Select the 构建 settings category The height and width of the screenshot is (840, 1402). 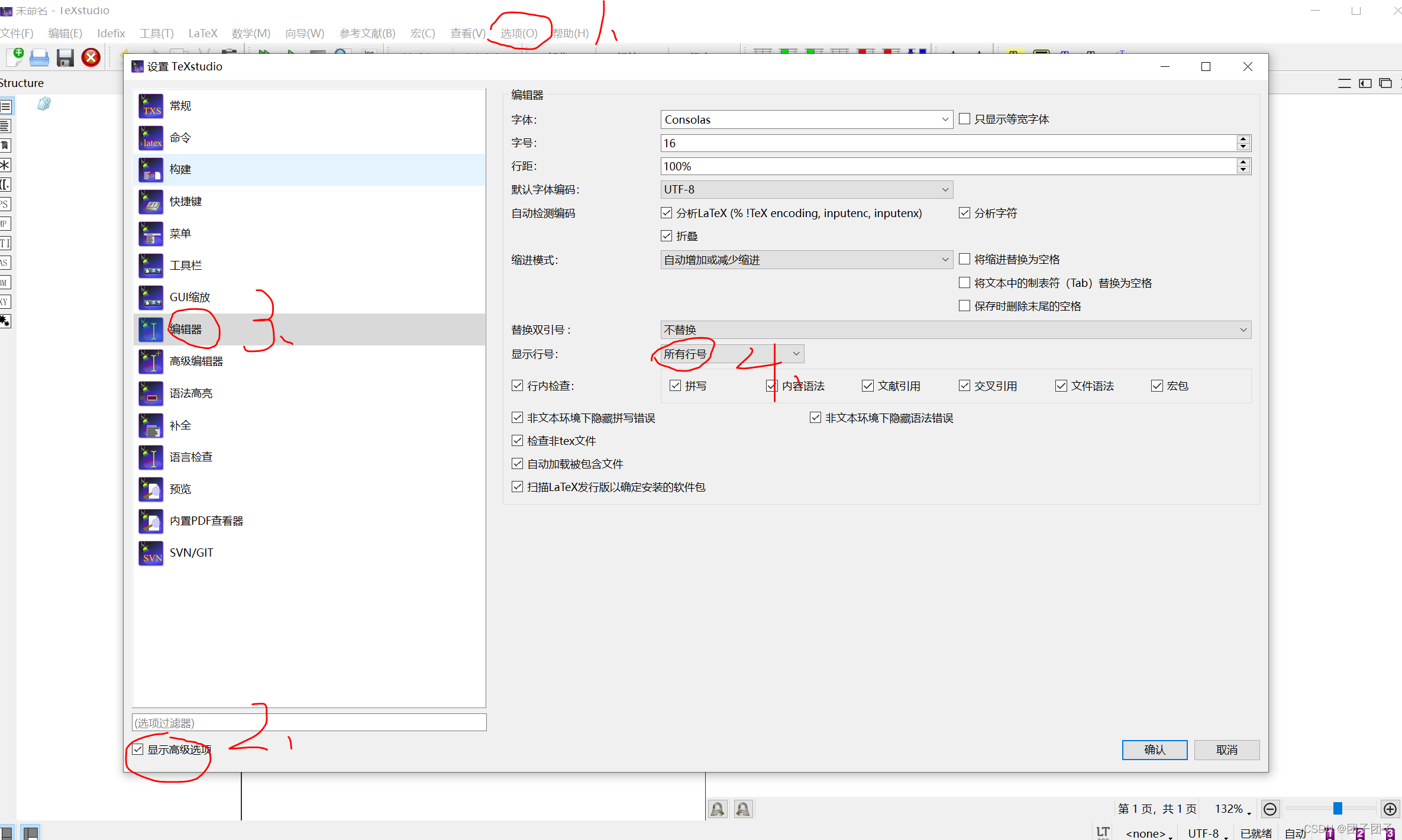pyautogui.click(x=309, y=170)
